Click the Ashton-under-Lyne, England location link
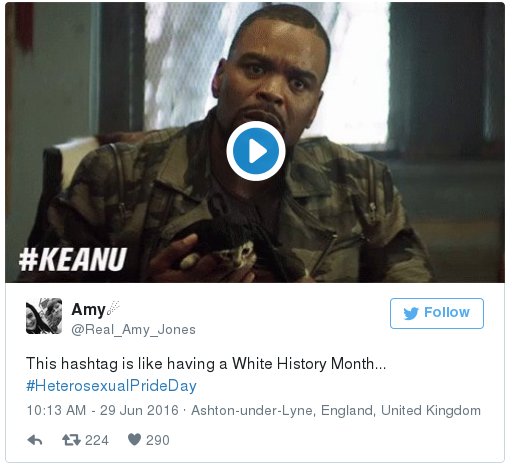The height and width of the screenshot is (471, 512). 336,410
